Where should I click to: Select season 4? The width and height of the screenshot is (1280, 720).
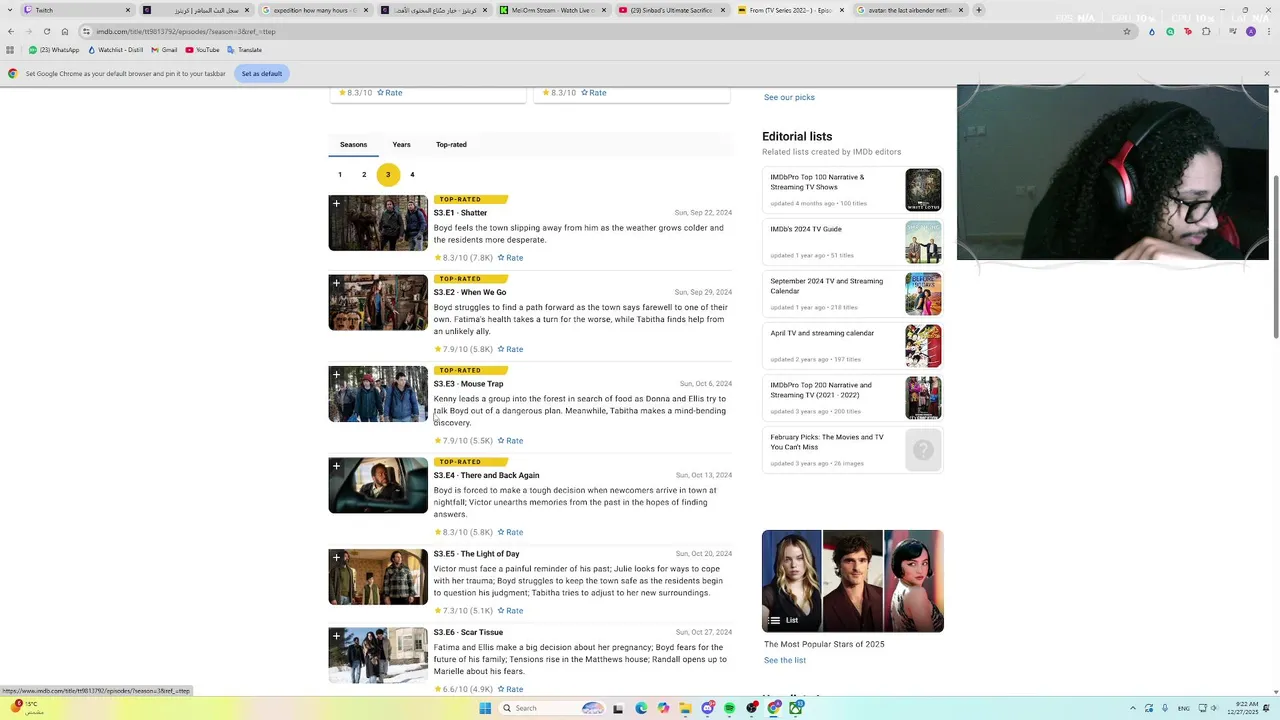[x=412, y=175]
